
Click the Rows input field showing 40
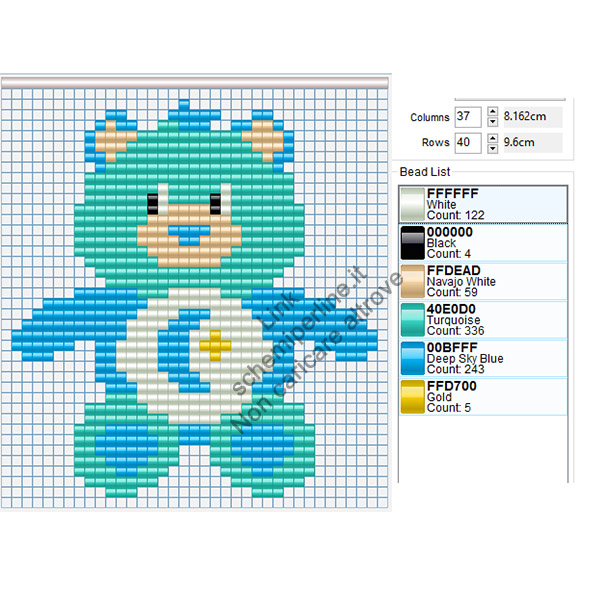pos(468,143)
